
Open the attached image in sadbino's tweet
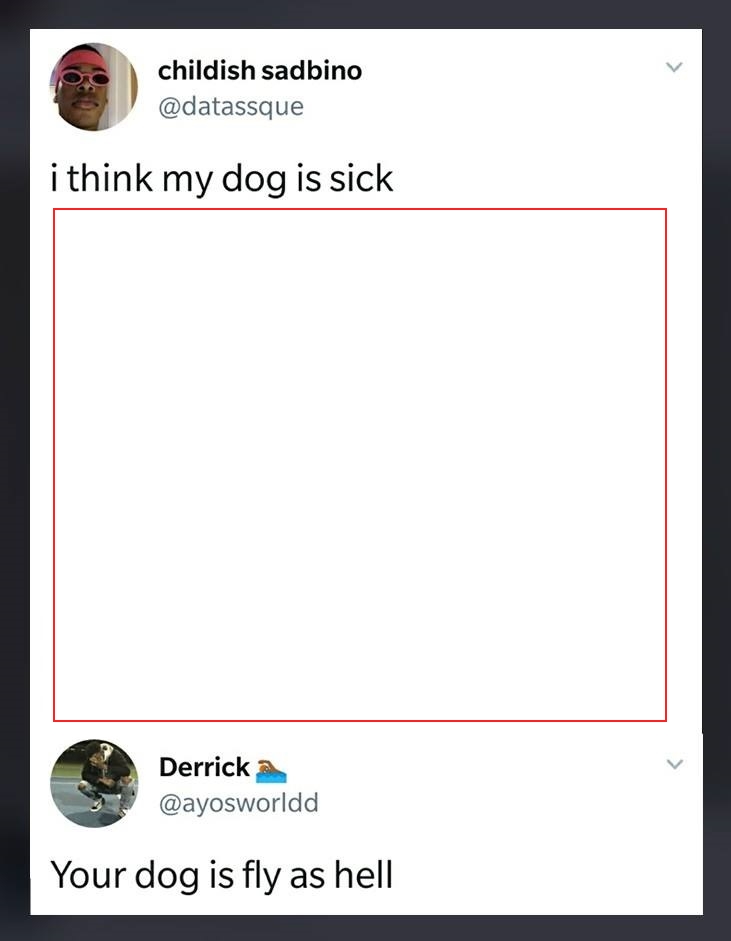click(359, 464)
